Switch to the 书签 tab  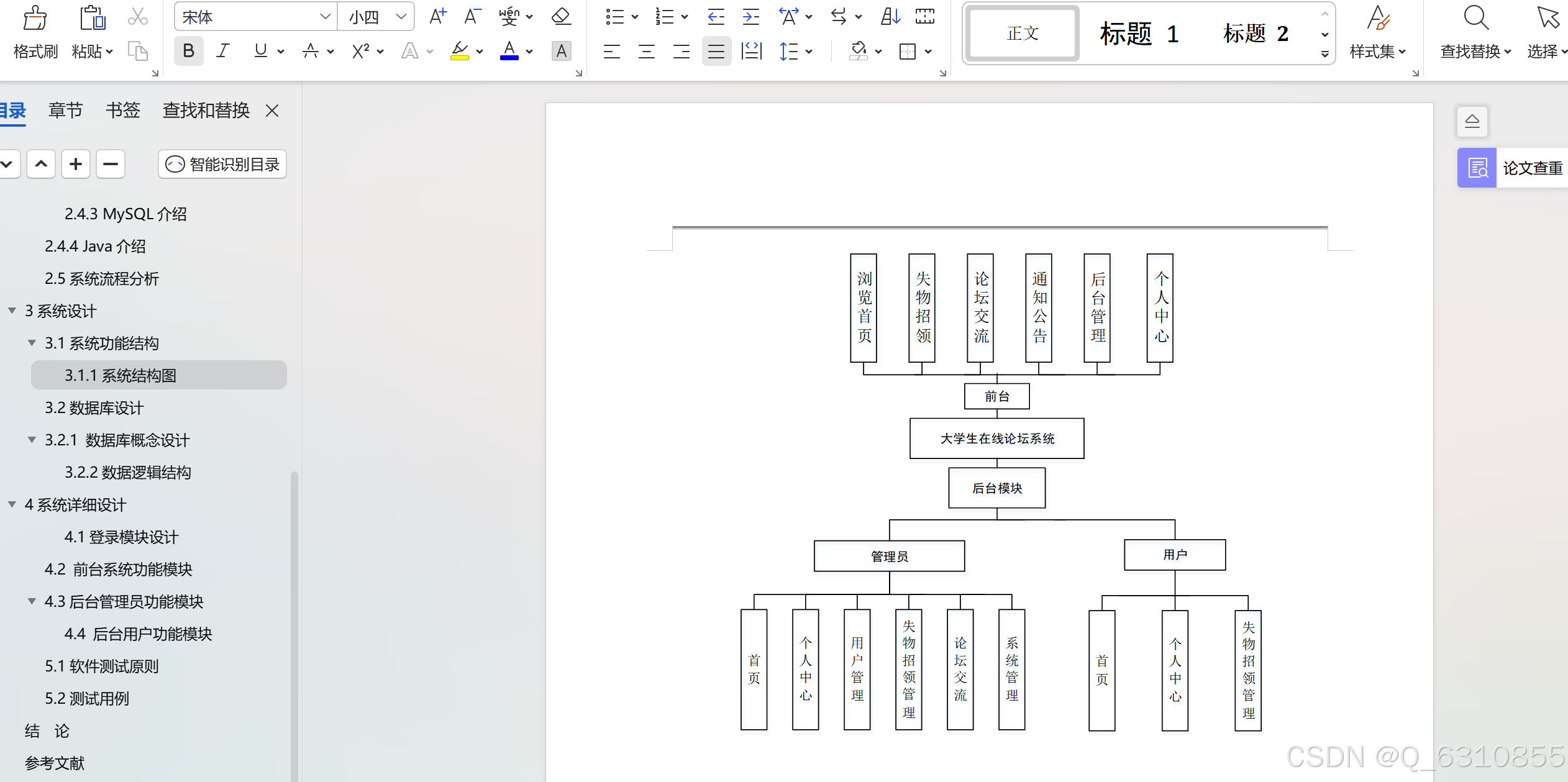click(x=122, y=111)
